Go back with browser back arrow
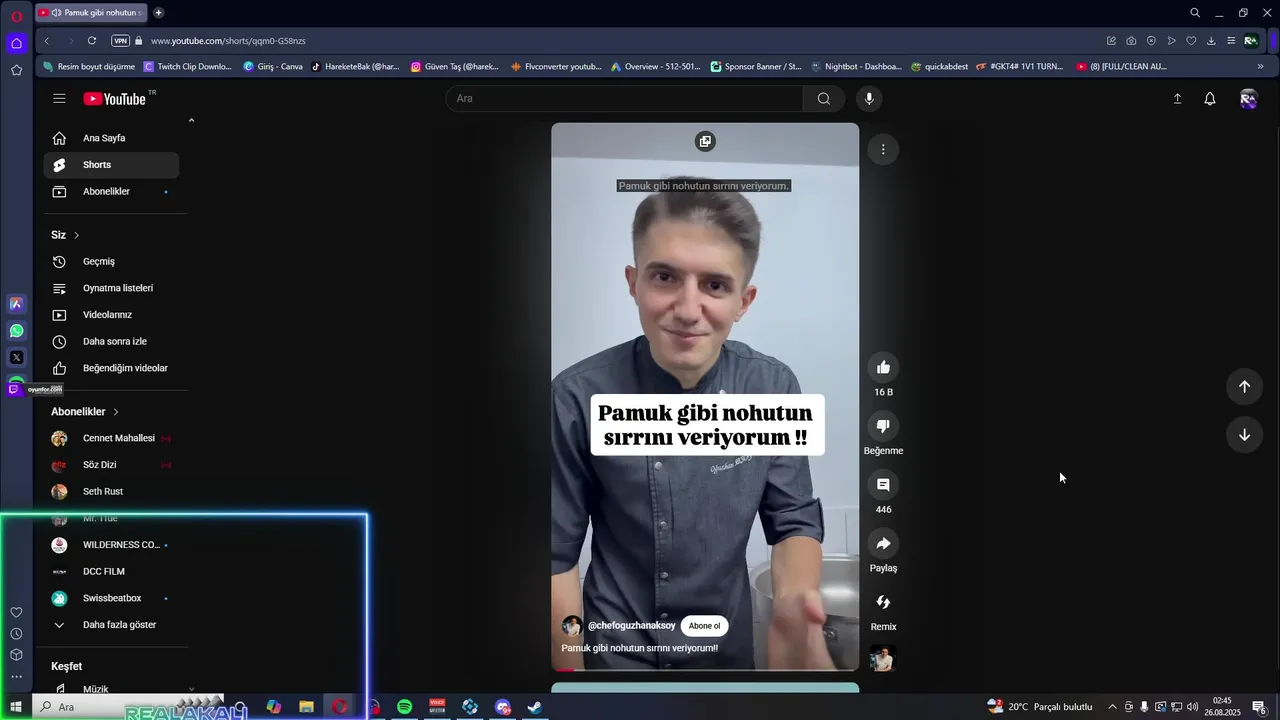Screen dimensions: 1280x720 click(x=47, y=41)
